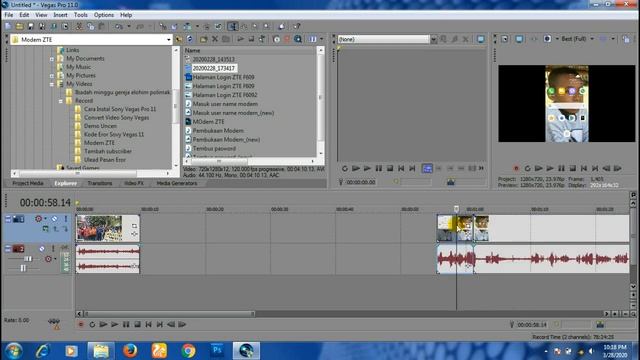Open the File menu
Image resolution: width=640 pixels, height=360 pixels.
9,15
